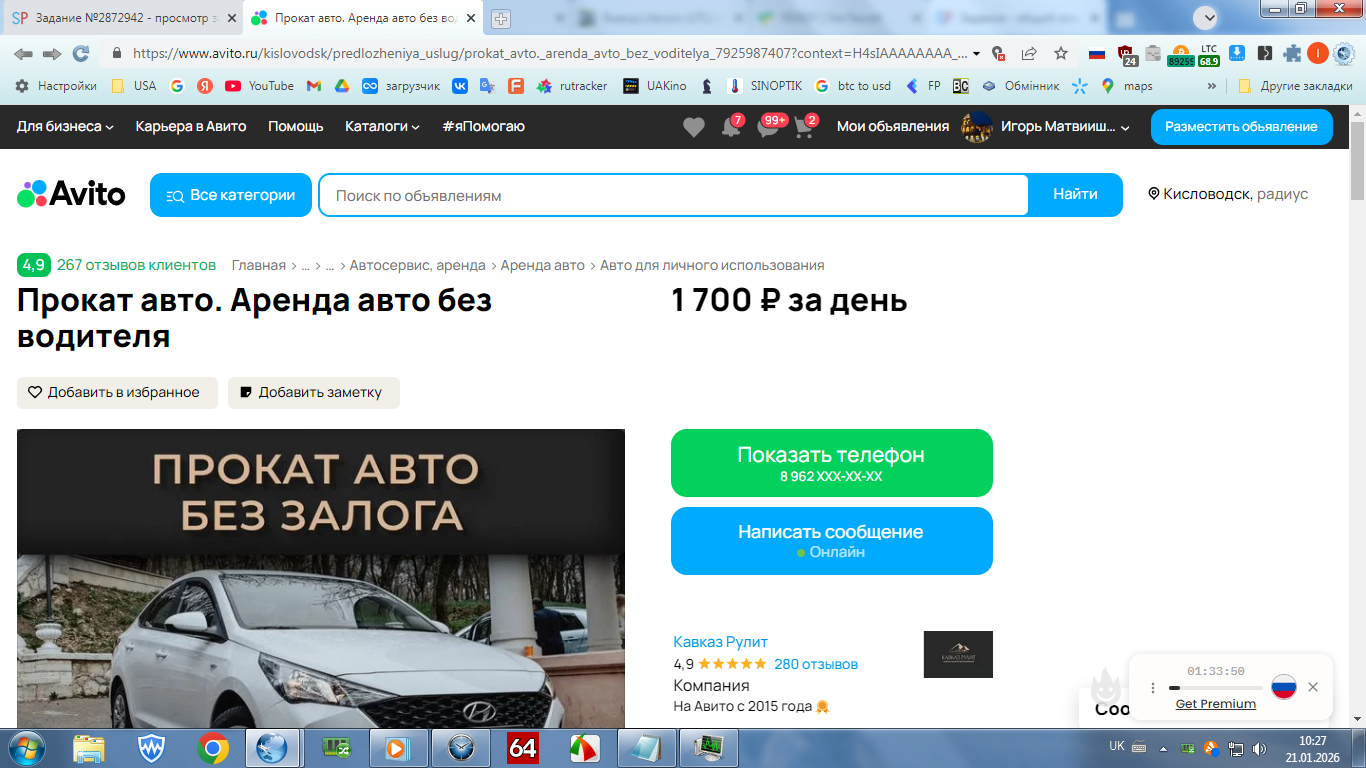Click 'Показать телефон' button
This screenshot has height=768, width=1366.
coord(832,463)
